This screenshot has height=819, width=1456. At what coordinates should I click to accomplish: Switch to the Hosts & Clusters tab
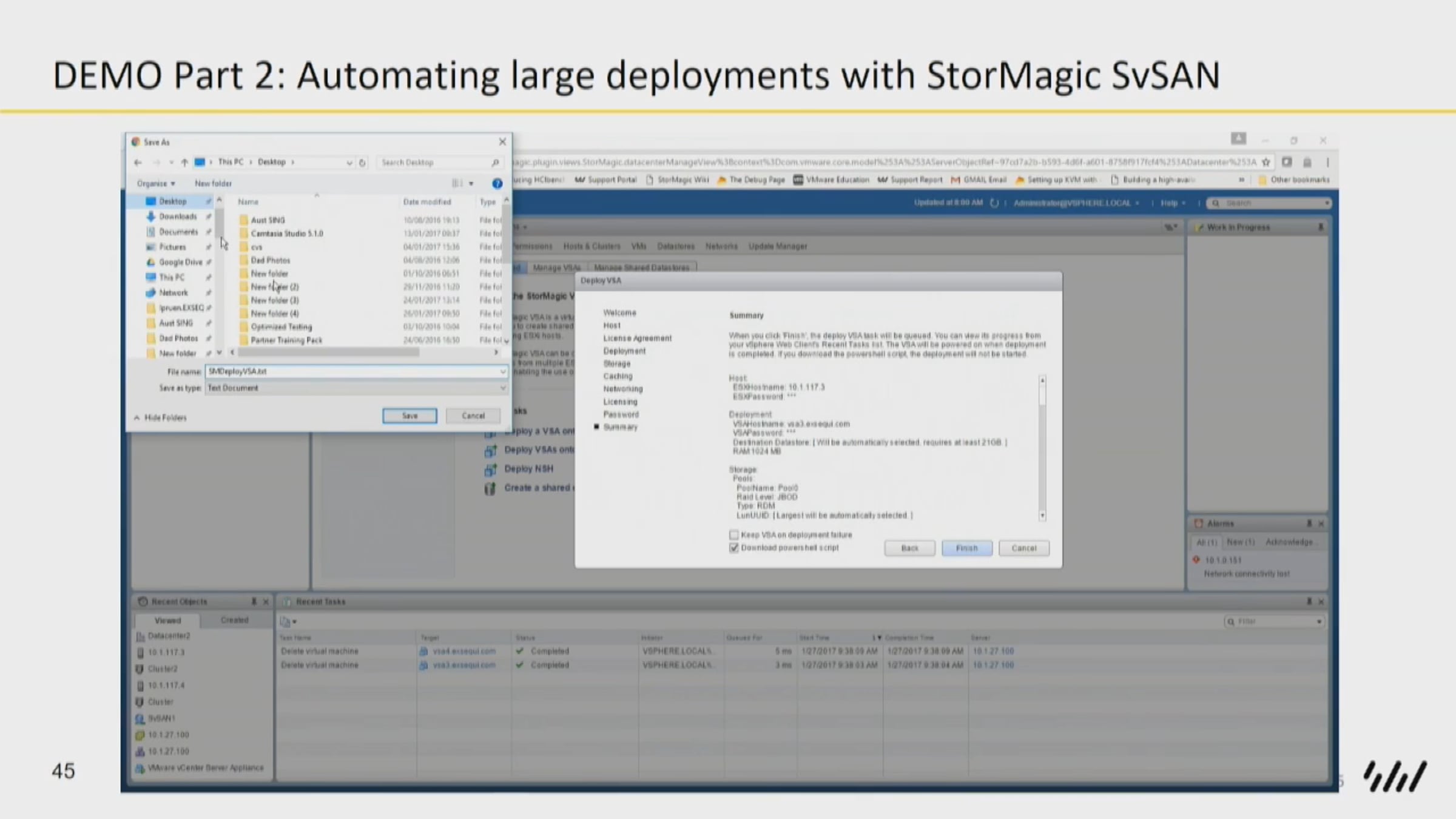(591, 246)
